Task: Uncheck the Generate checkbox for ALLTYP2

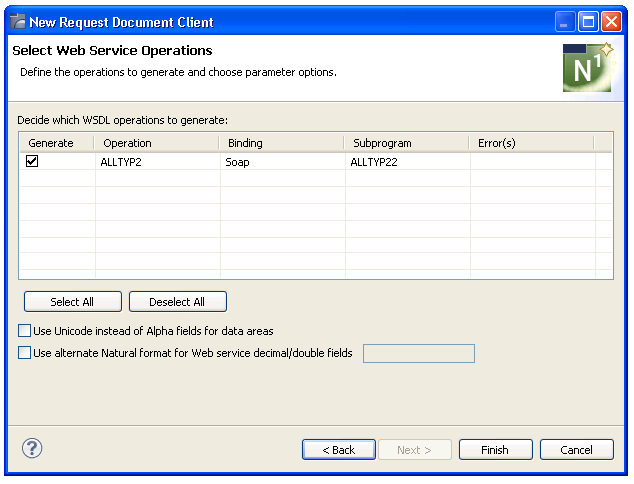Action: coord(32,161)
